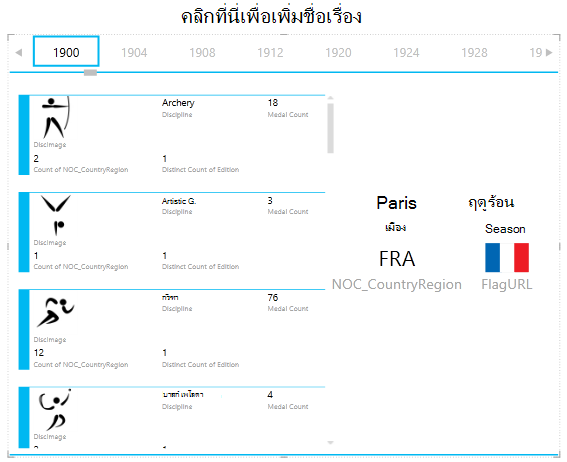The height and width of the screenshot is (462, 567).
Task: Click the เมือง label under Paris
Action: 396,227
